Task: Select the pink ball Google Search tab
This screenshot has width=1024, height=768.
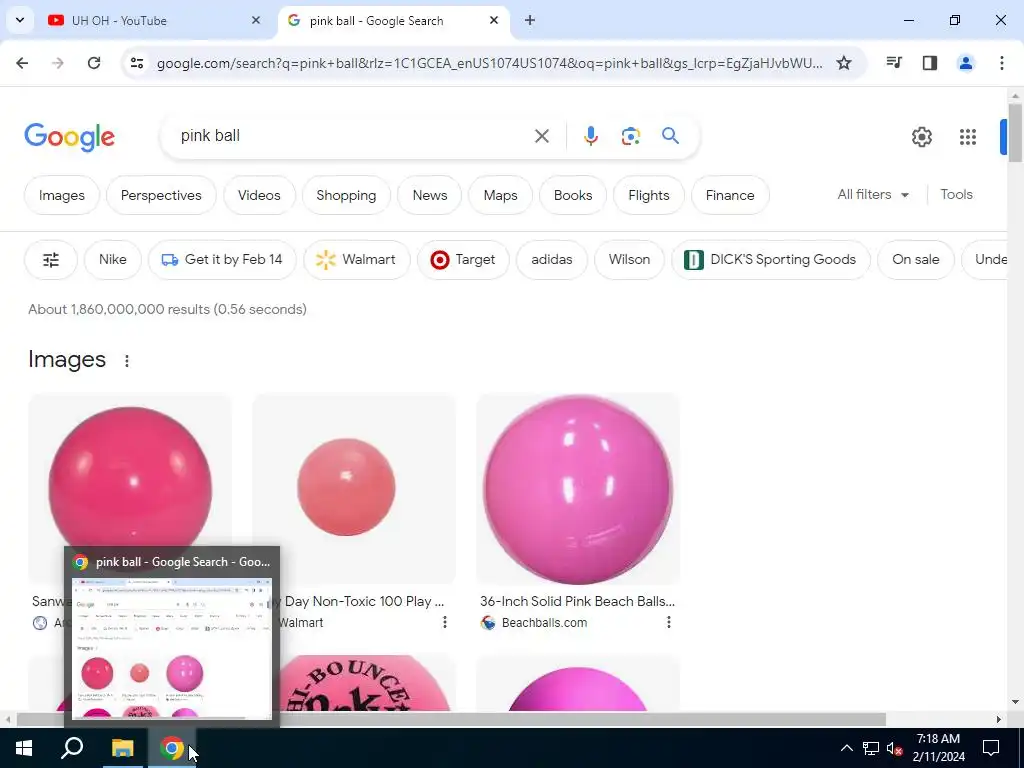Action: [394, 20]
